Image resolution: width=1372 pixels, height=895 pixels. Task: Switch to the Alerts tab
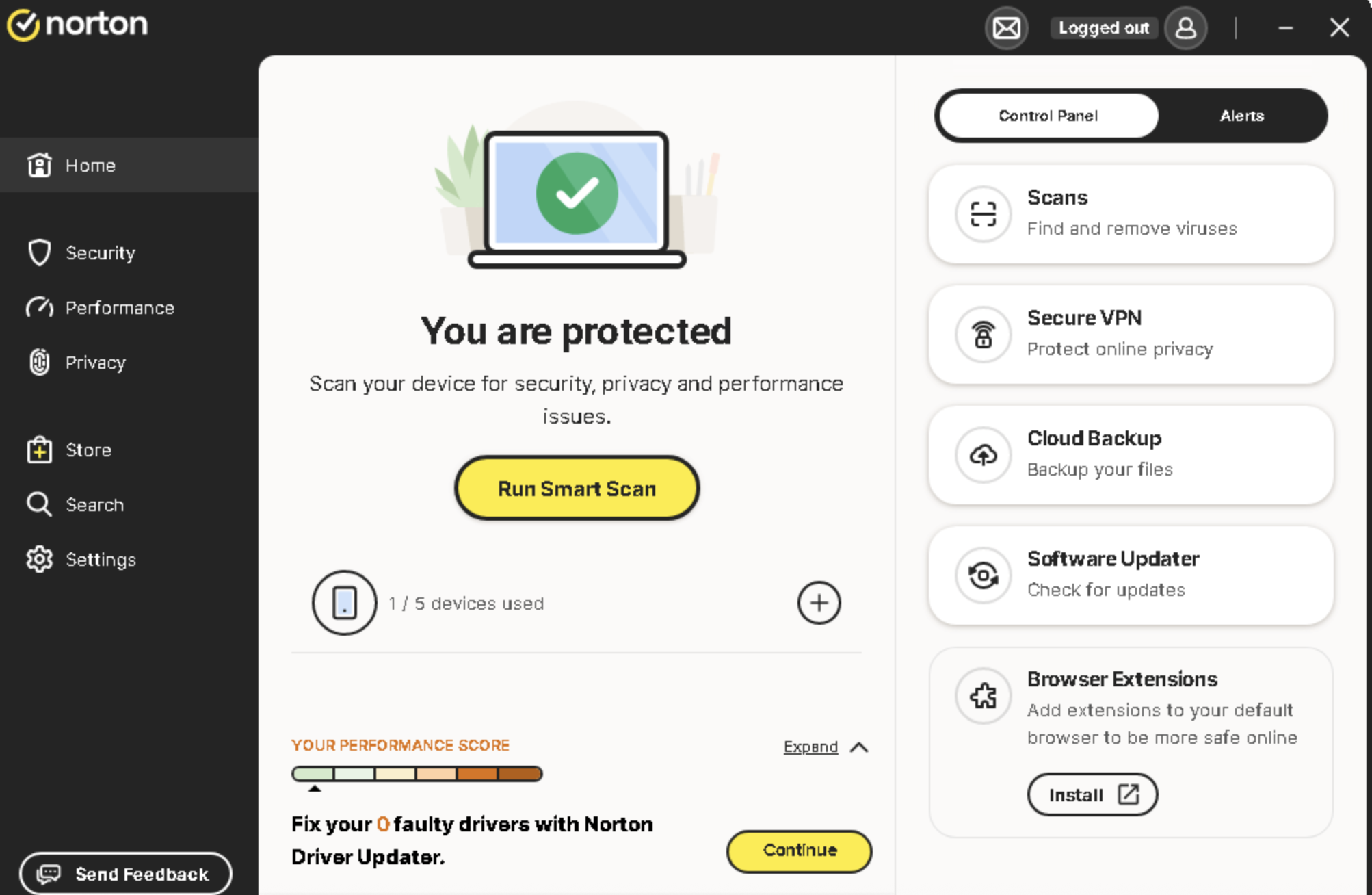(x=1241, y=116)
